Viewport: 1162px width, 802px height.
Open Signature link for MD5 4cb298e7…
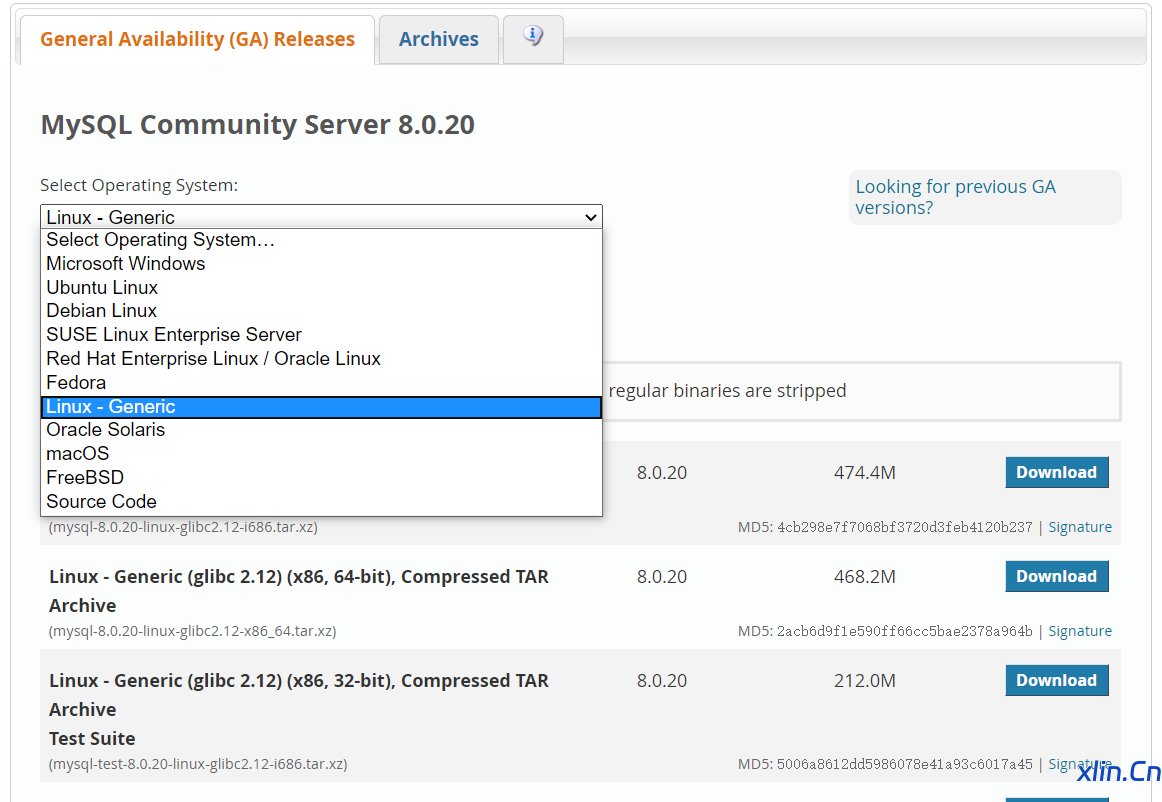tap(1080, 527)
